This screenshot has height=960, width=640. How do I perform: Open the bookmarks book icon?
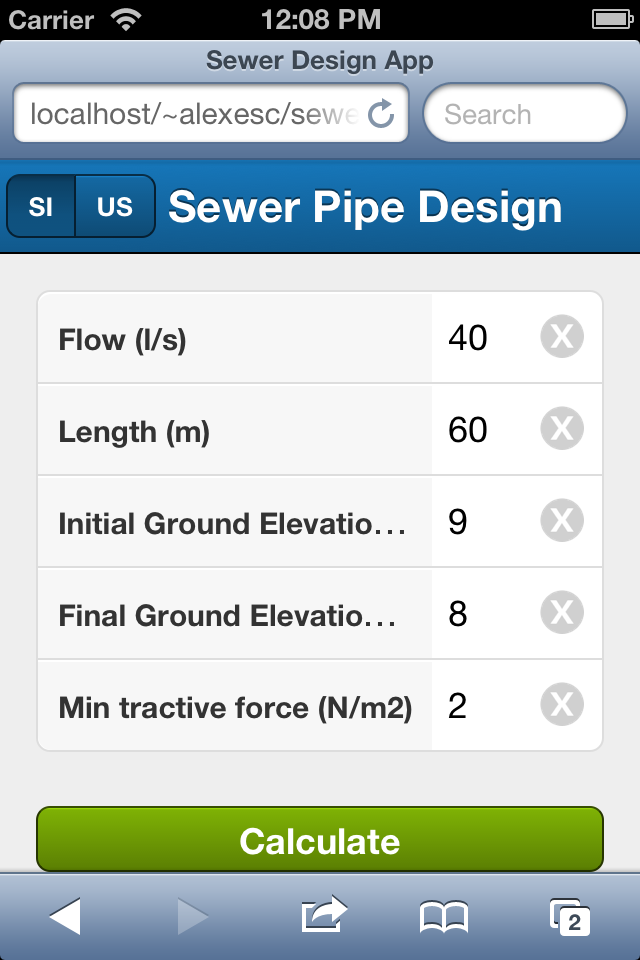[x=443, y=915]
